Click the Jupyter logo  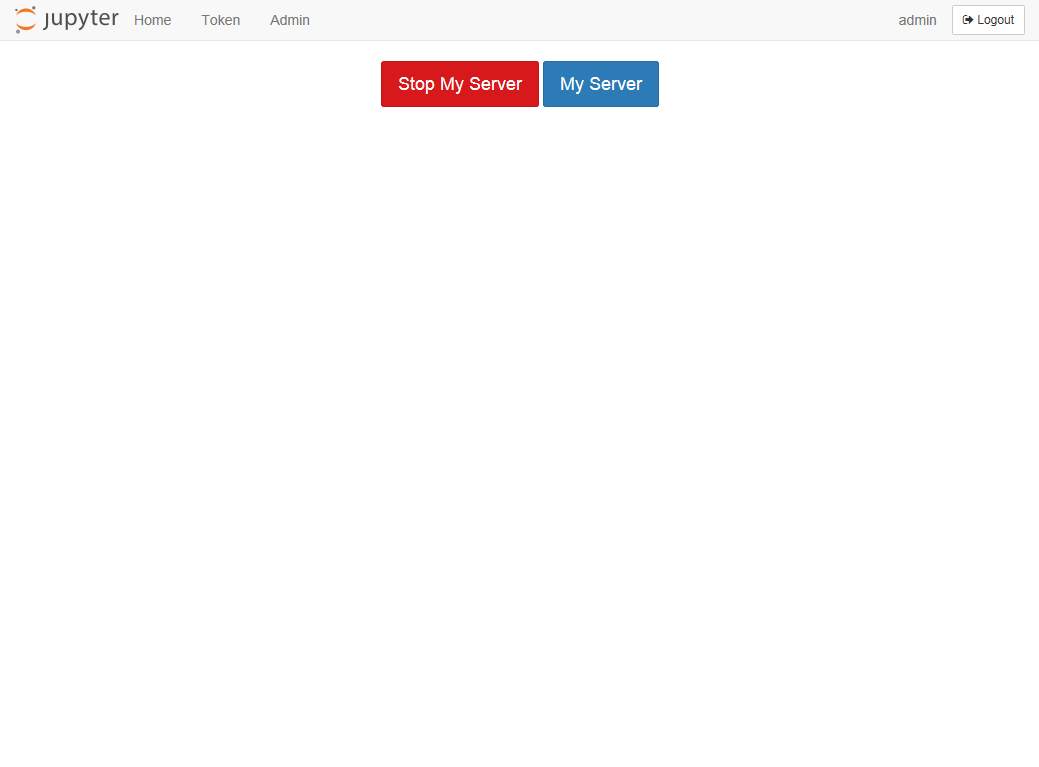click(x=66, y=20)
